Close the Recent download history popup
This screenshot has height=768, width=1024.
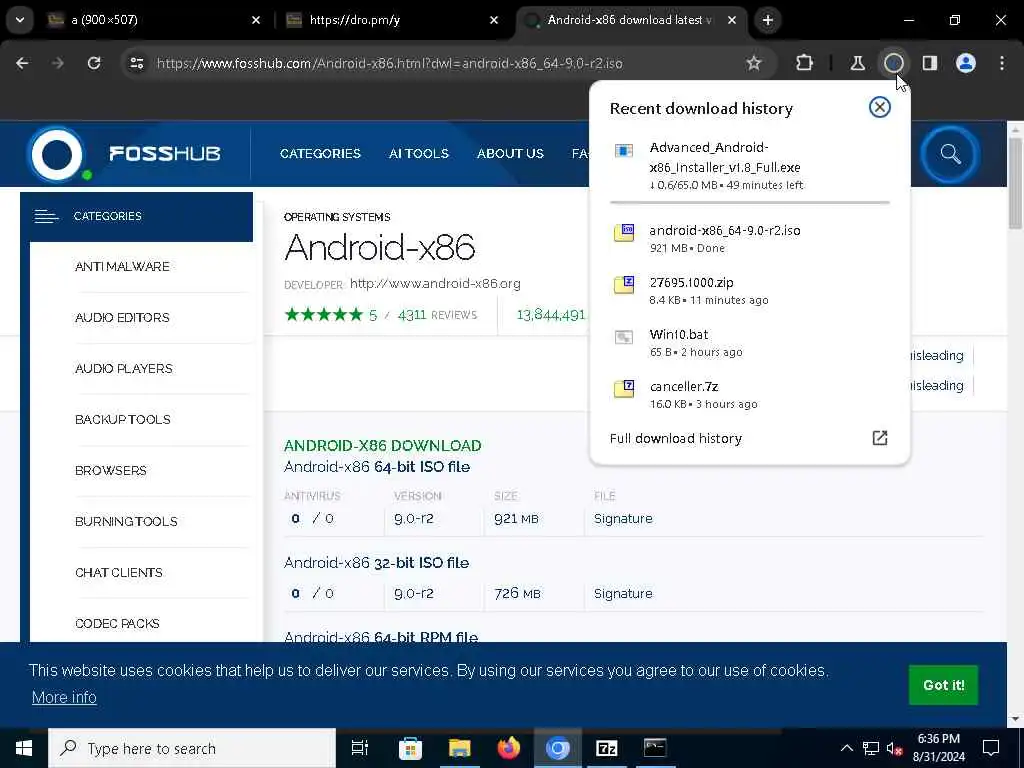point(880,107)
